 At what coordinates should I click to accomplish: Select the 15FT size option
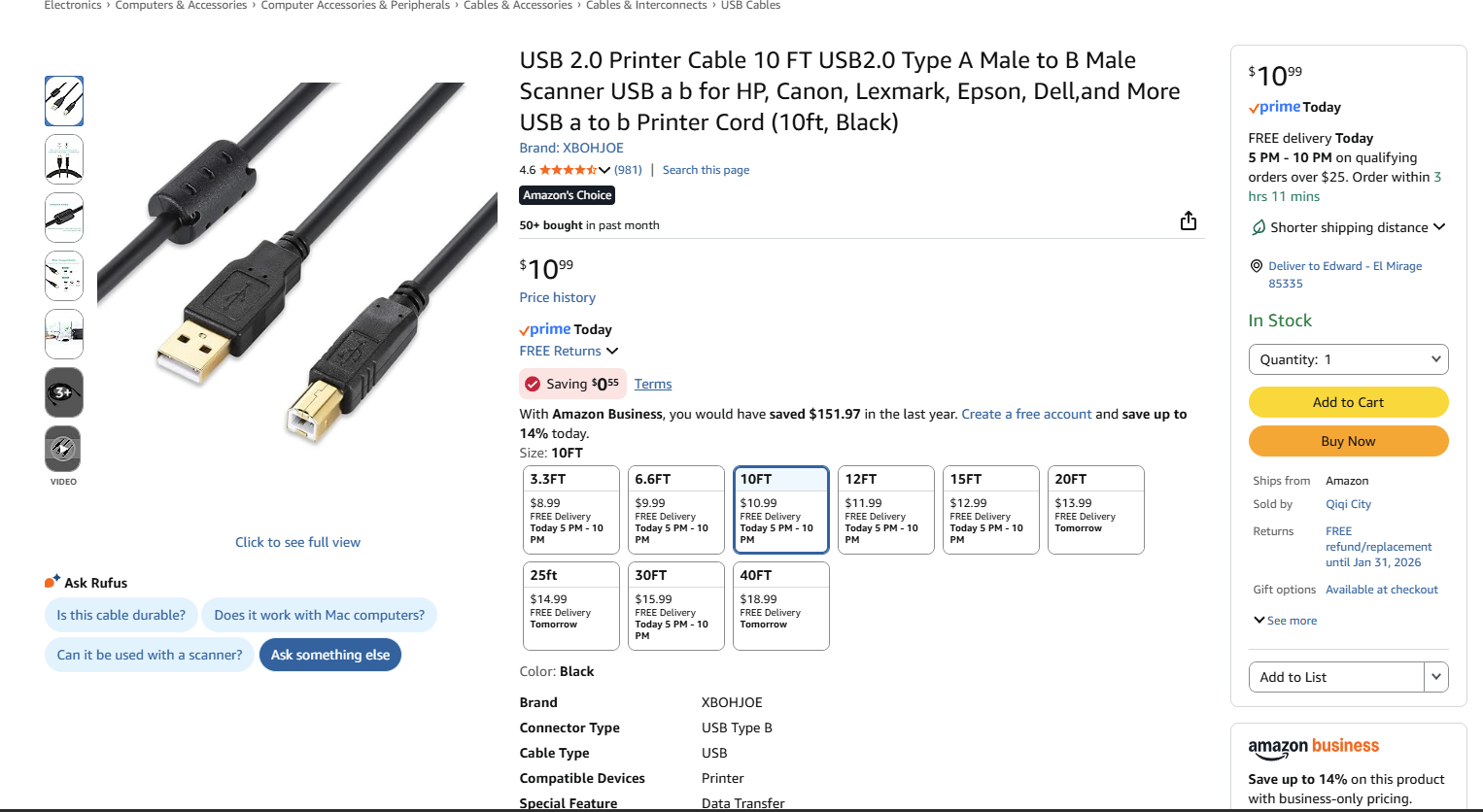[x=990, y=510]
